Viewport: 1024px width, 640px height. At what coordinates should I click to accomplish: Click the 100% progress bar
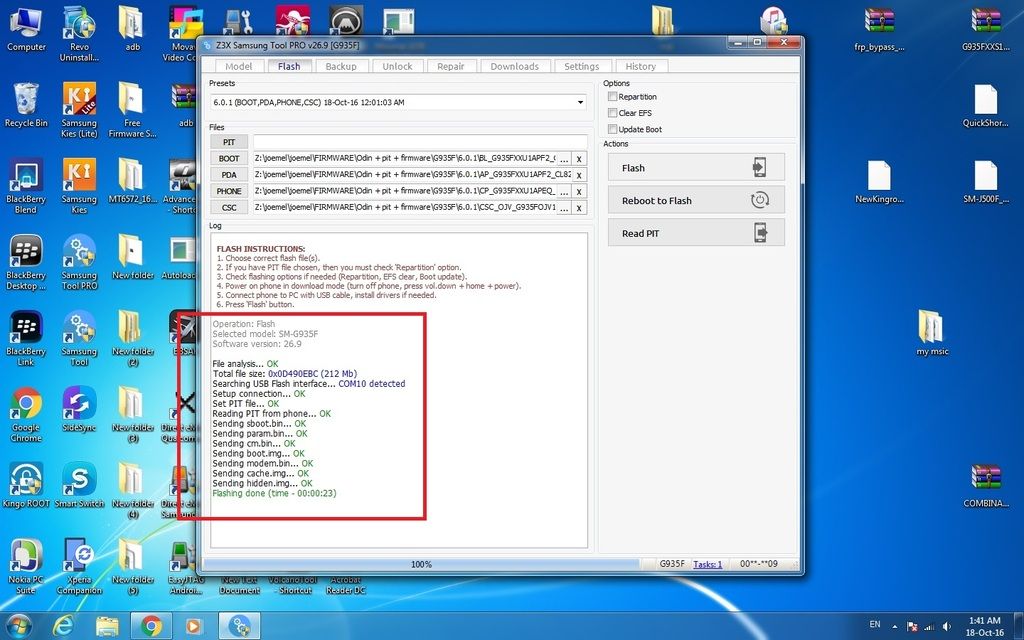pyautogui.click(x=421, y=564)
